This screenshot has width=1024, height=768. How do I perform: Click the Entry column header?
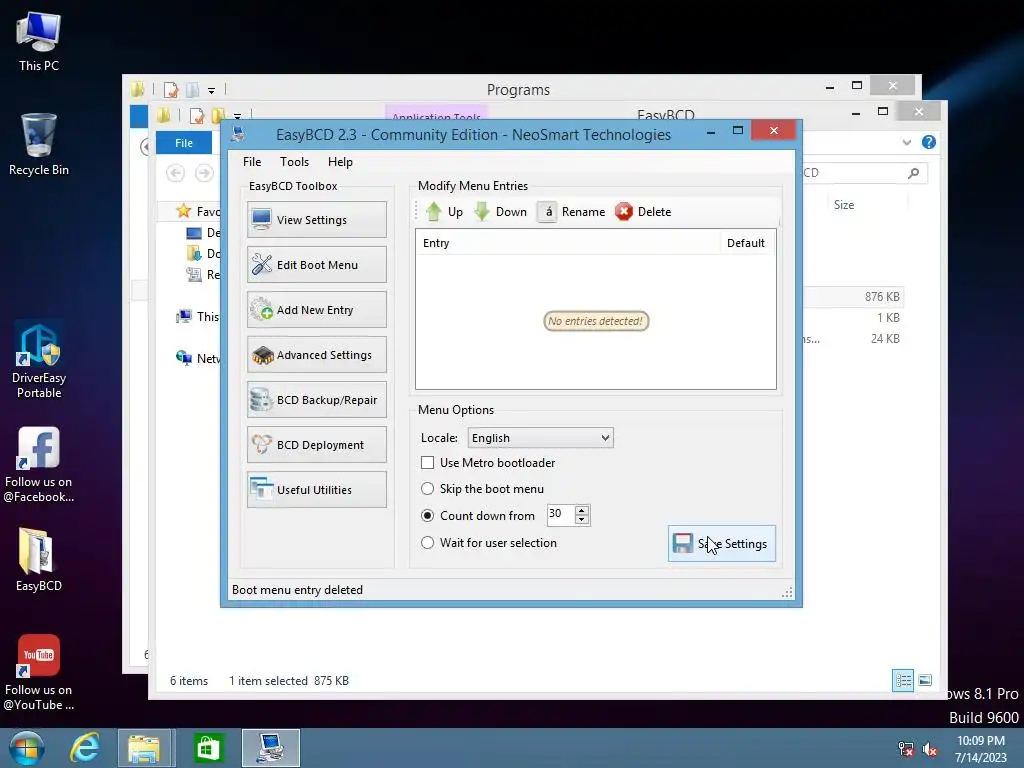point(568,243)
